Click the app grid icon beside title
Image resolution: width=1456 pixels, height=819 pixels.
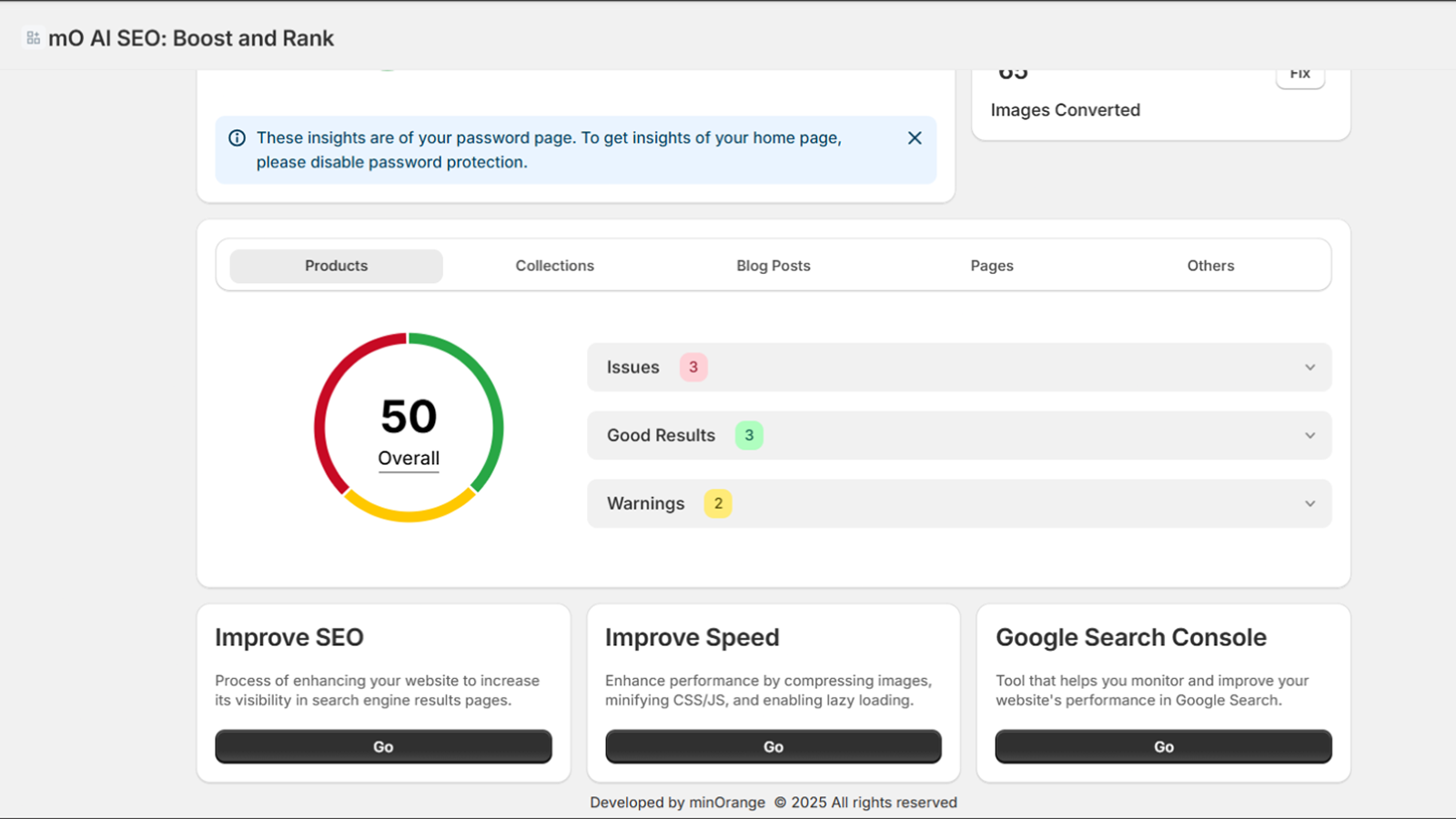coord(34,38)
